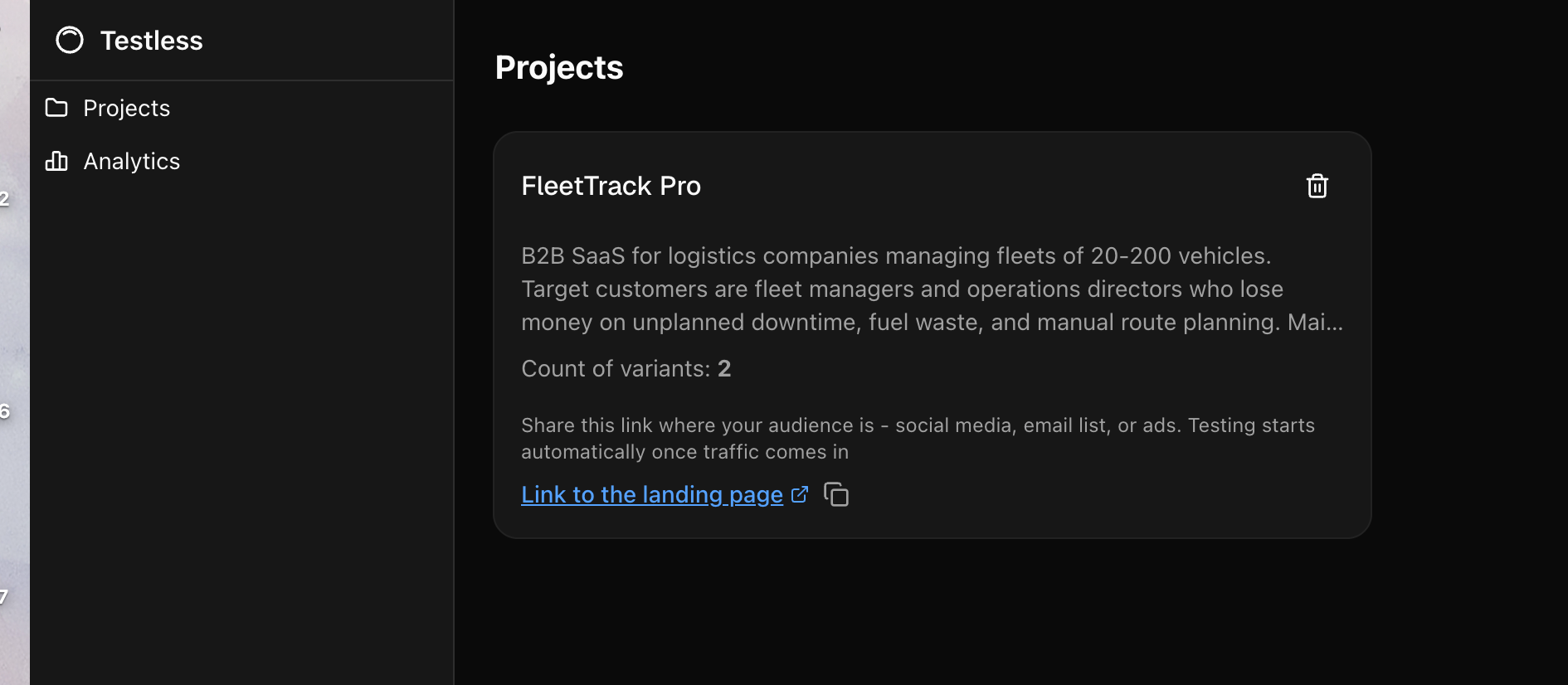Open Analytics in the sidebar
The image size is (1568, 685).
point(241,161)
